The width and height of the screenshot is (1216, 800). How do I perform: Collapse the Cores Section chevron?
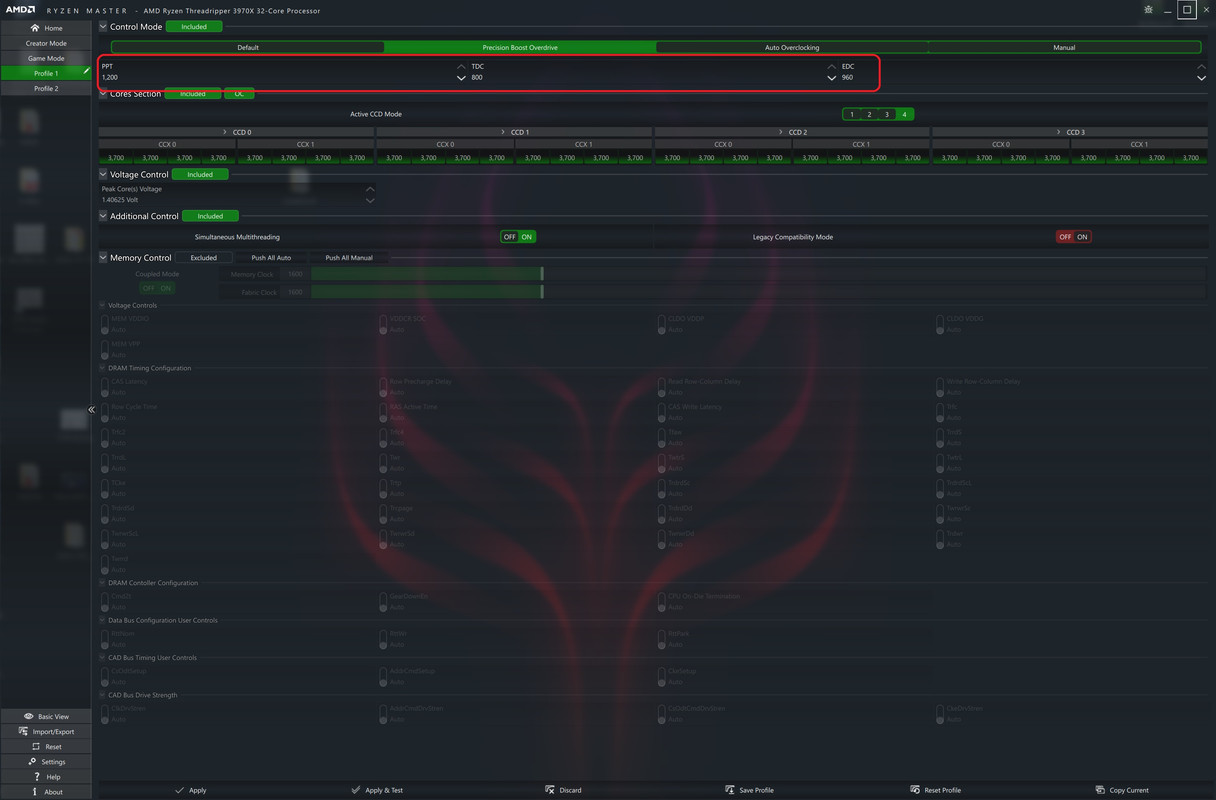pos(103,94)
